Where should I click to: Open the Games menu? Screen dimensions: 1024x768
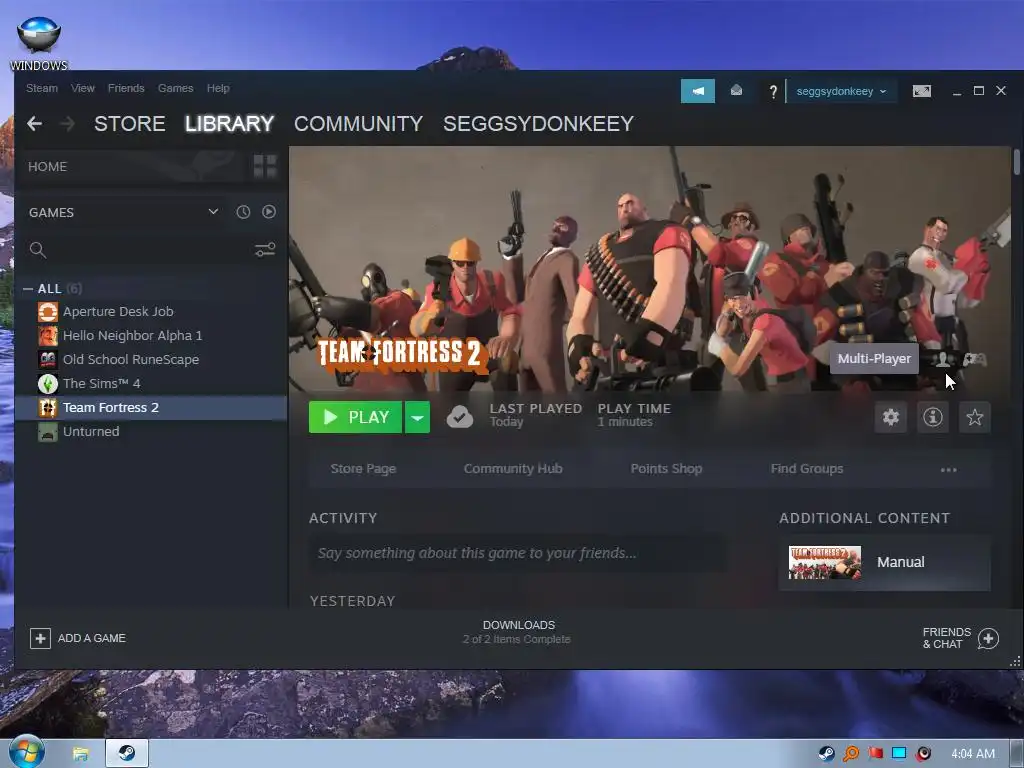[176, 88]
